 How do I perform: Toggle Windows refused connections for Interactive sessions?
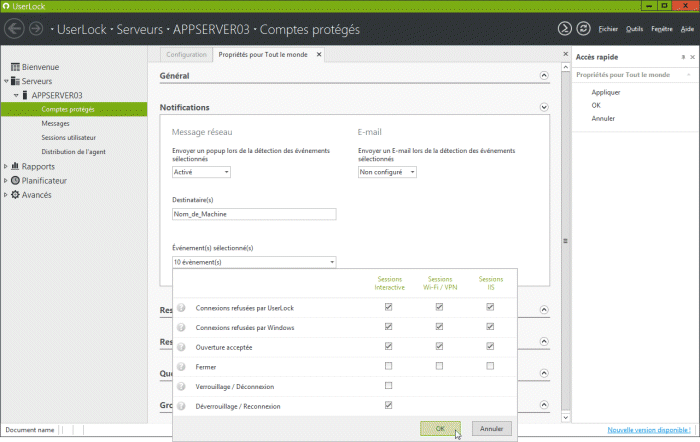click(x=388, y=327)
